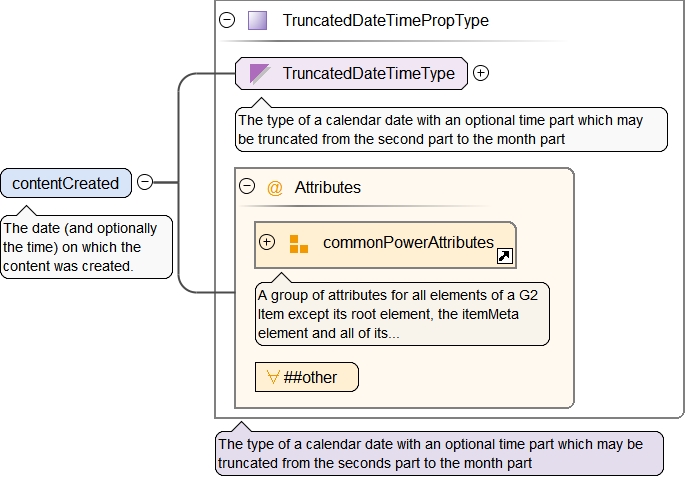Click the bottom purple type description

[x=438, y=453]
